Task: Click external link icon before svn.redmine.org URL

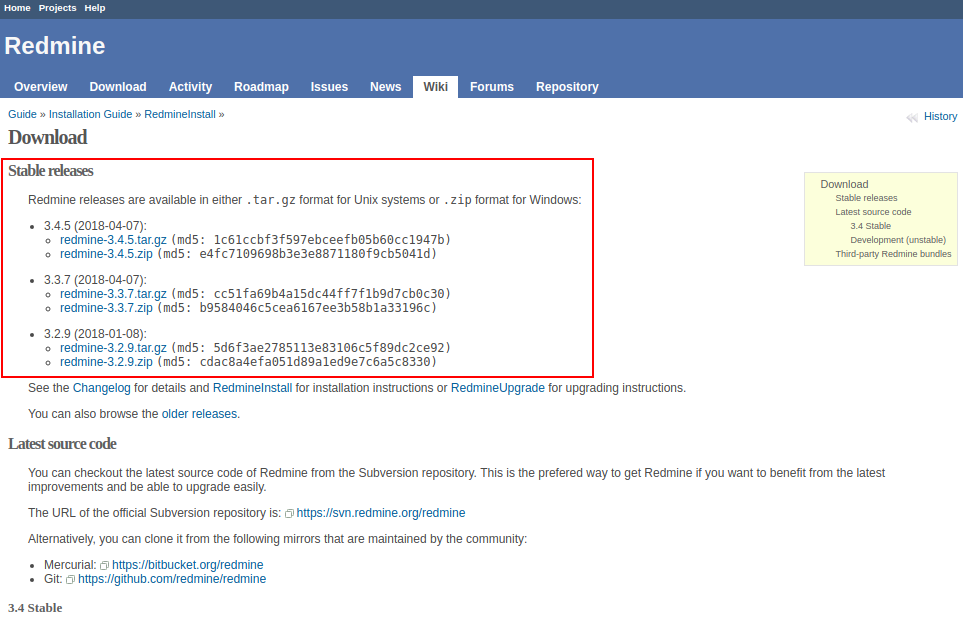Action: 289,513
